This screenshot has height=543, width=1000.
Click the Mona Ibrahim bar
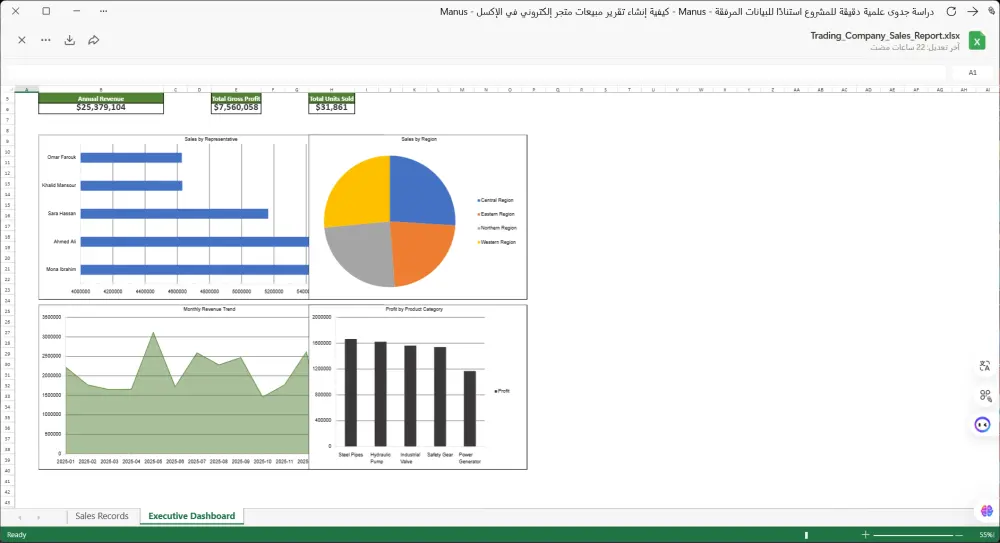pos(195,270)
